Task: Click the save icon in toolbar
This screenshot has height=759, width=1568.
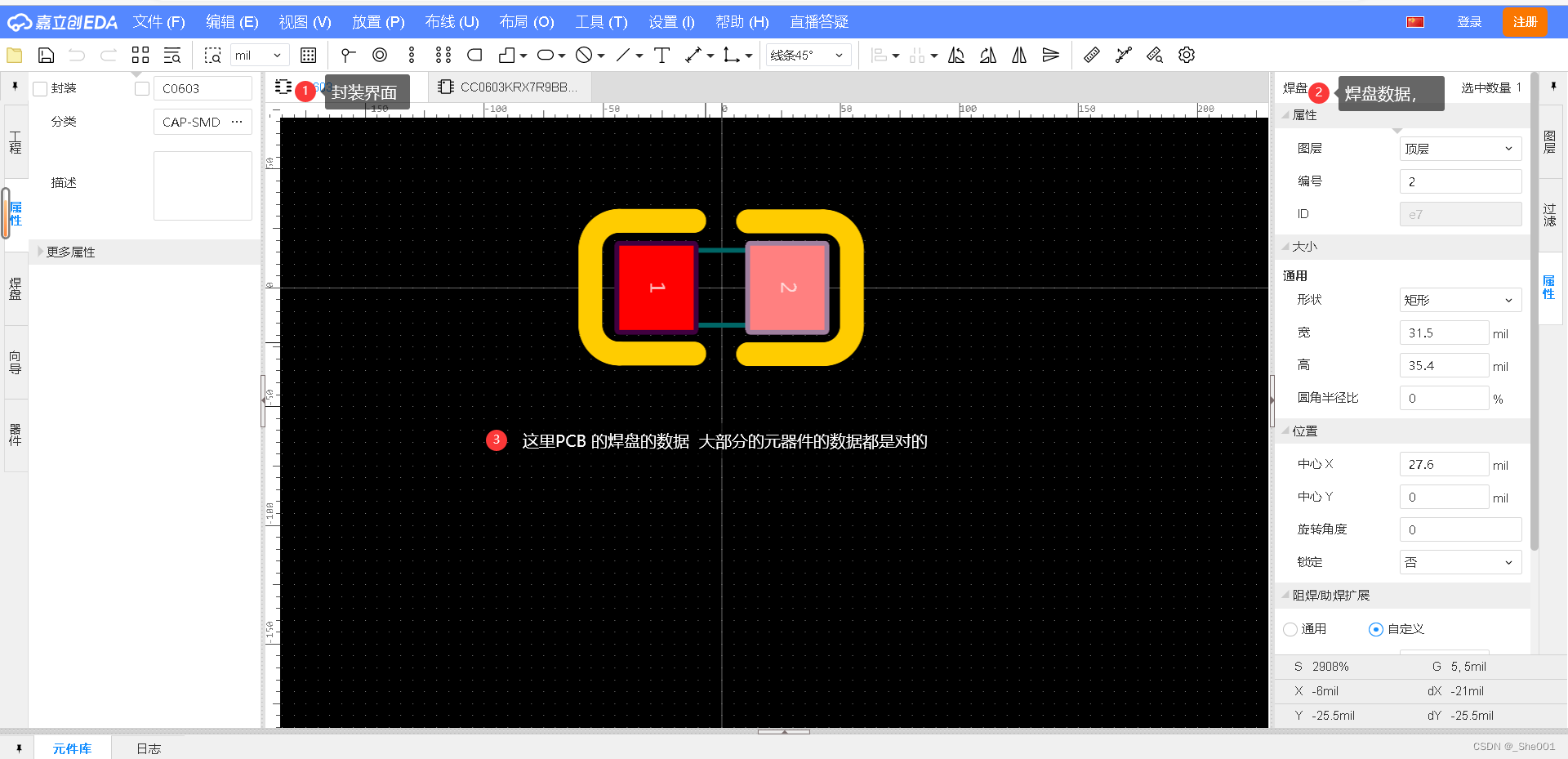Action: (47, 56)
